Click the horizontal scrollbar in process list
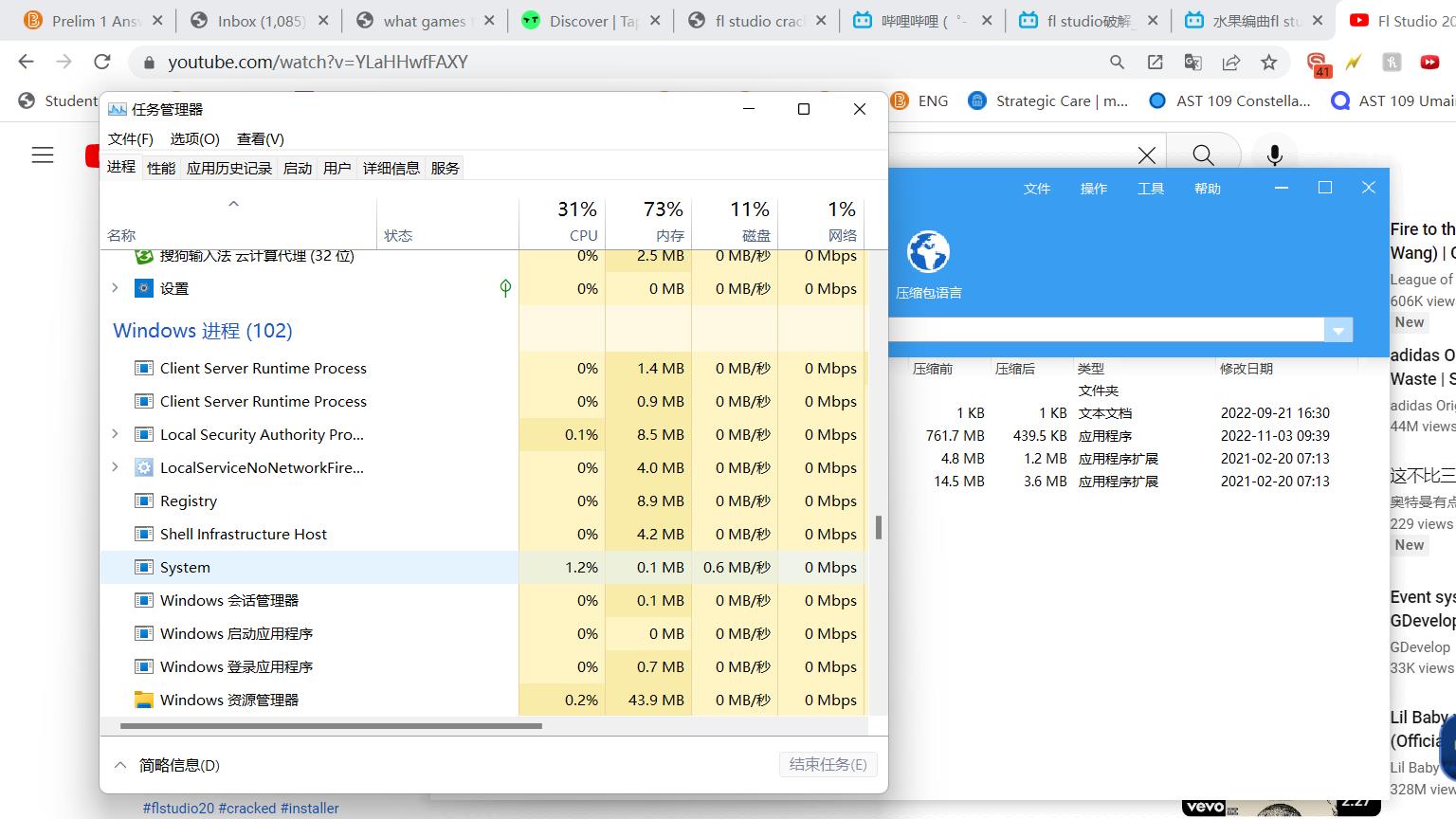This screenshot has height=819, width=1456. [x=331, y=726]
